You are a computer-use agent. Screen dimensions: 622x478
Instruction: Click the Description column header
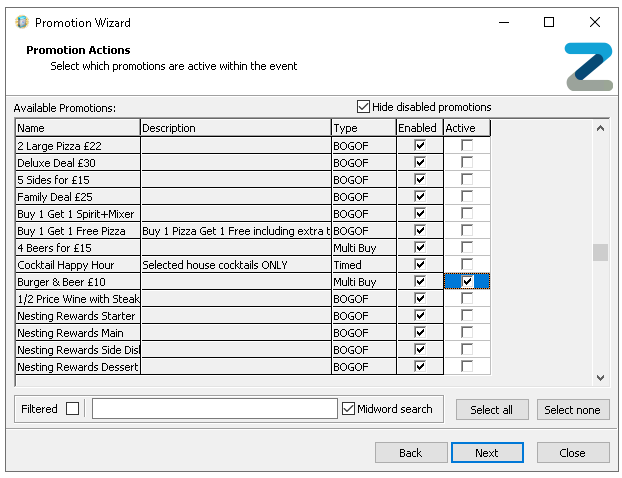[235, 128]
